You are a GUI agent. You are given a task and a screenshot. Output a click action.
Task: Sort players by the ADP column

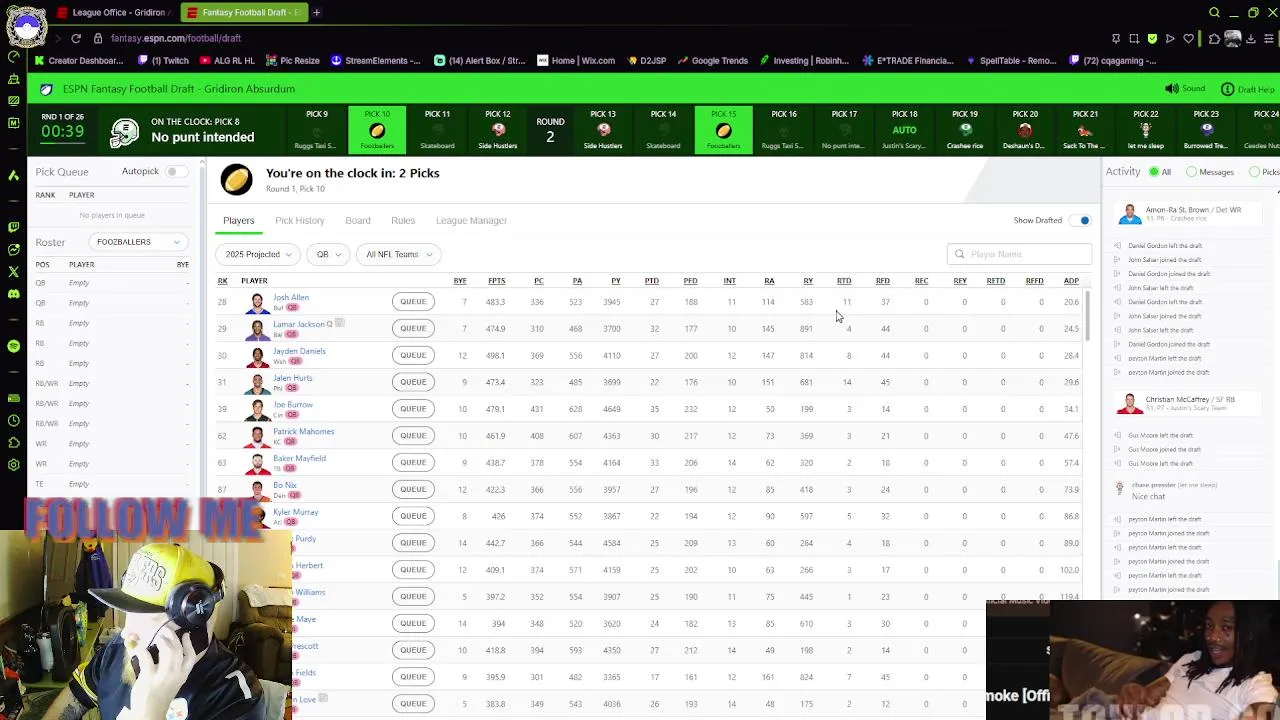coord(1071,281)
